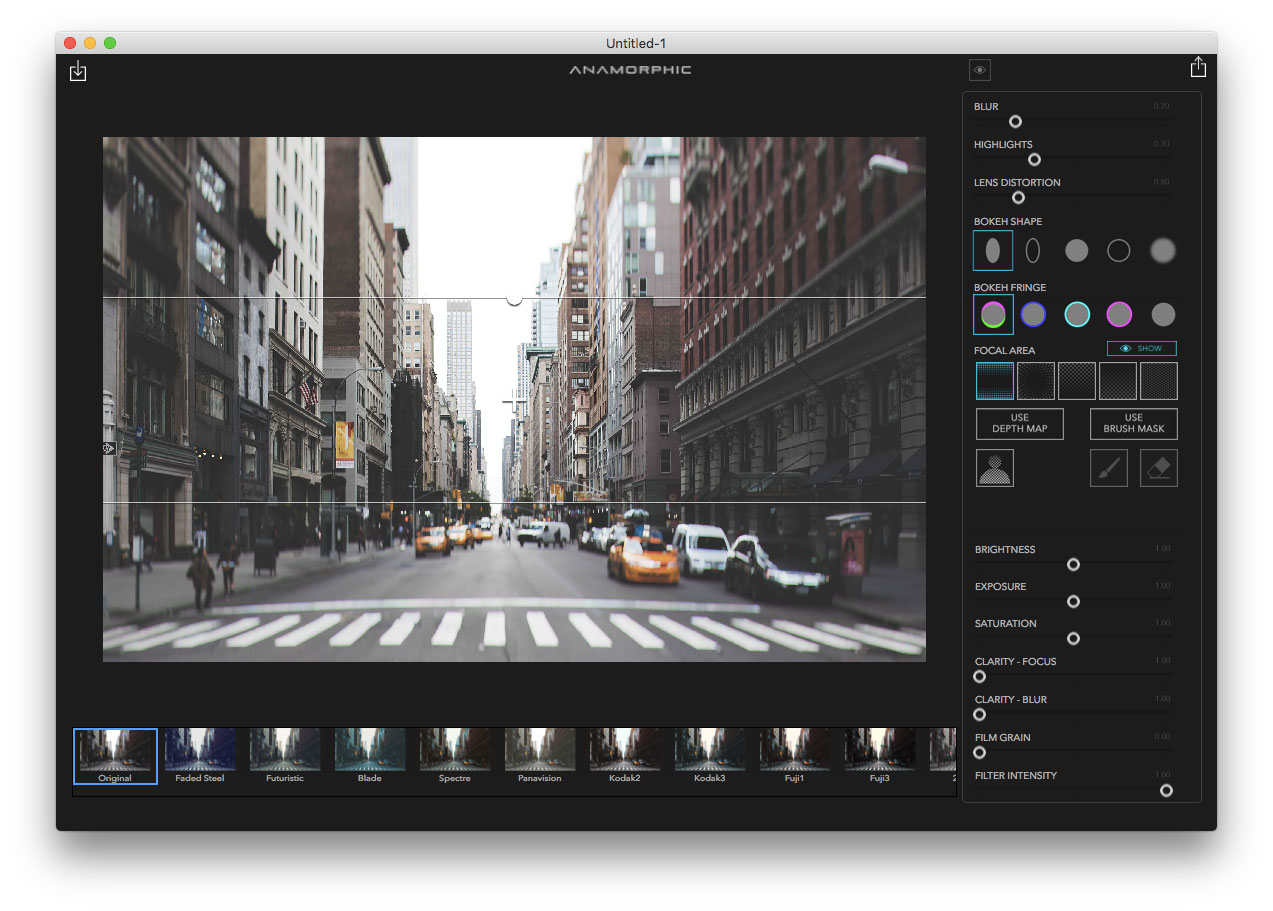Image resolution: width=1273 pixels, height=911 pixels.
Task: Select the first focal area gradient pattern
Action: pos(994,381)
